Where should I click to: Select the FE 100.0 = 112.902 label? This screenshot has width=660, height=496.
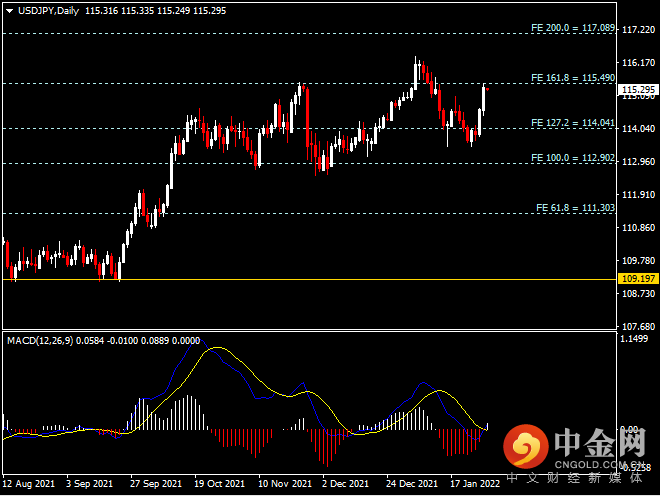(x=573, y=158)
